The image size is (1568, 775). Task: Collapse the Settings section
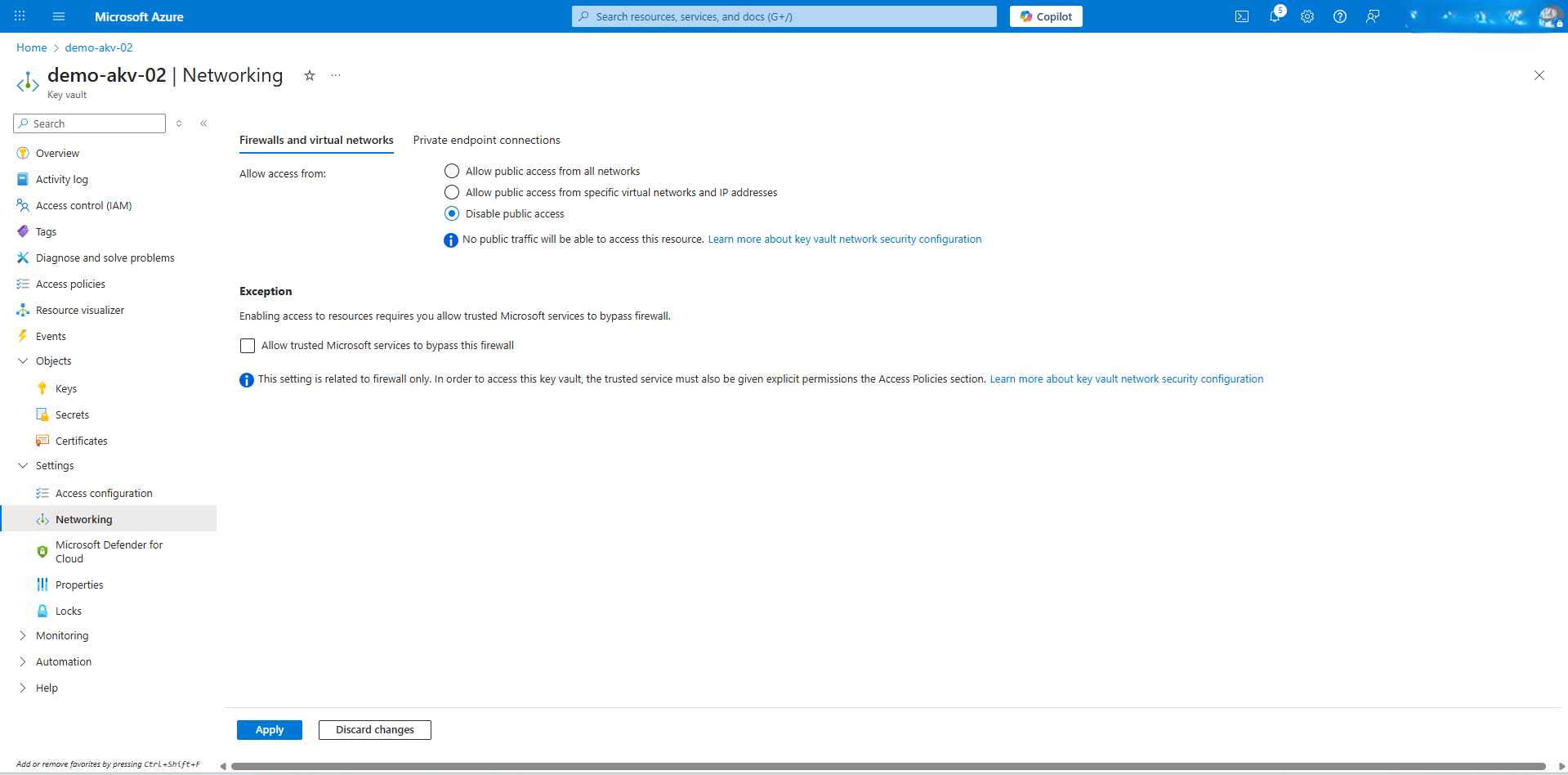23,465
